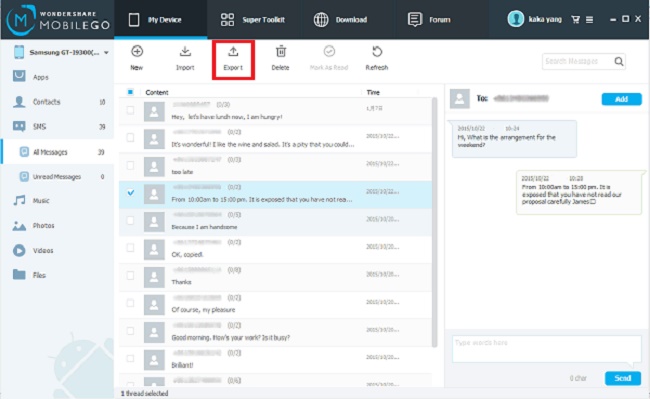The height and width of the screenshot is (399, 650).
Task: Click avatar of 'too late' message
Action: pos(154,167)
